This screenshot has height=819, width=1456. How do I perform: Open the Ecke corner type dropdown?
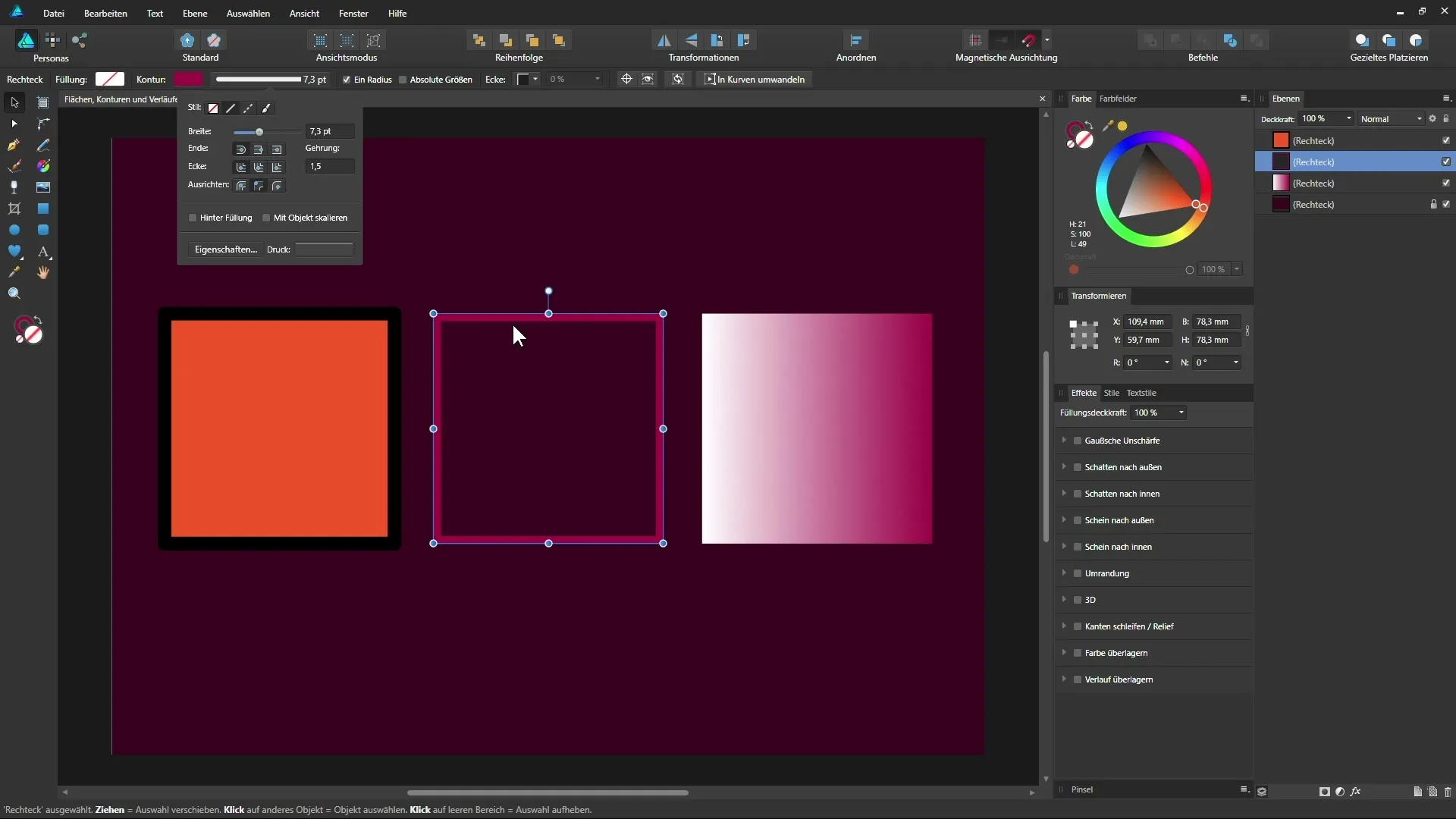[528, 79]
